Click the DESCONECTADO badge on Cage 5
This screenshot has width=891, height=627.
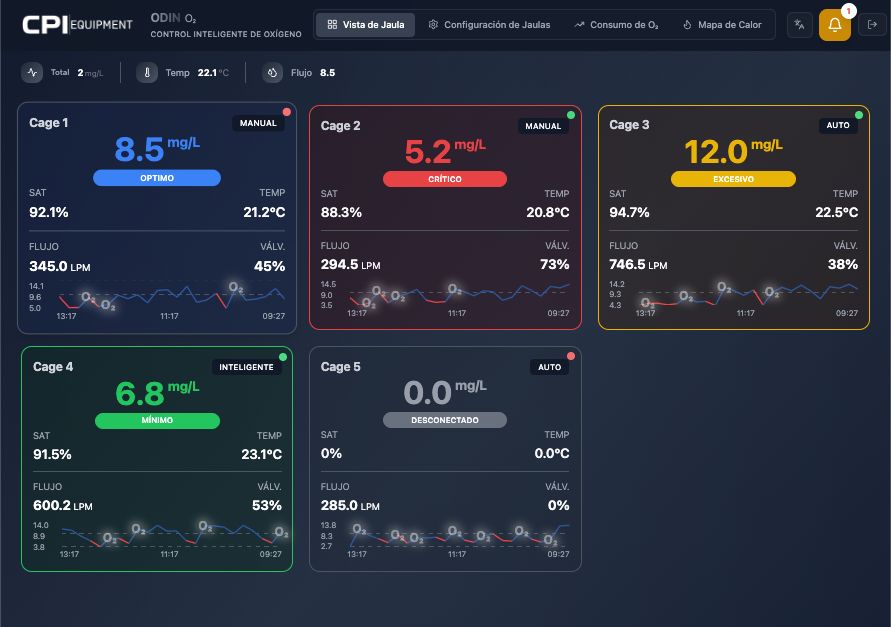coord(444,420)
